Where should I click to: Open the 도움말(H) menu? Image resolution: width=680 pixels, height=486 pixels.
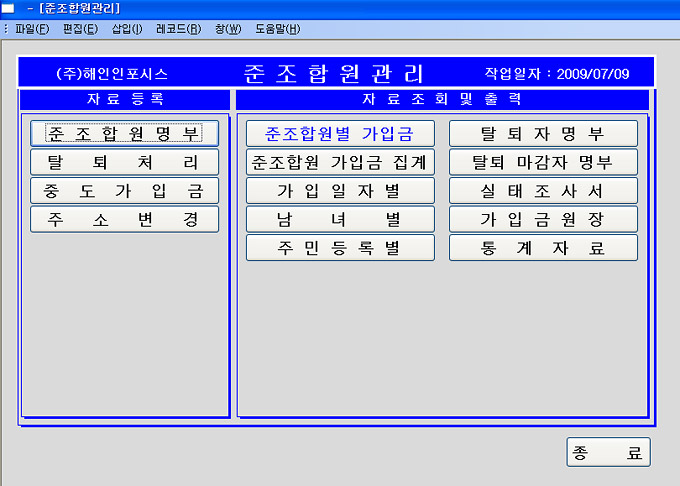pos(277,29)
